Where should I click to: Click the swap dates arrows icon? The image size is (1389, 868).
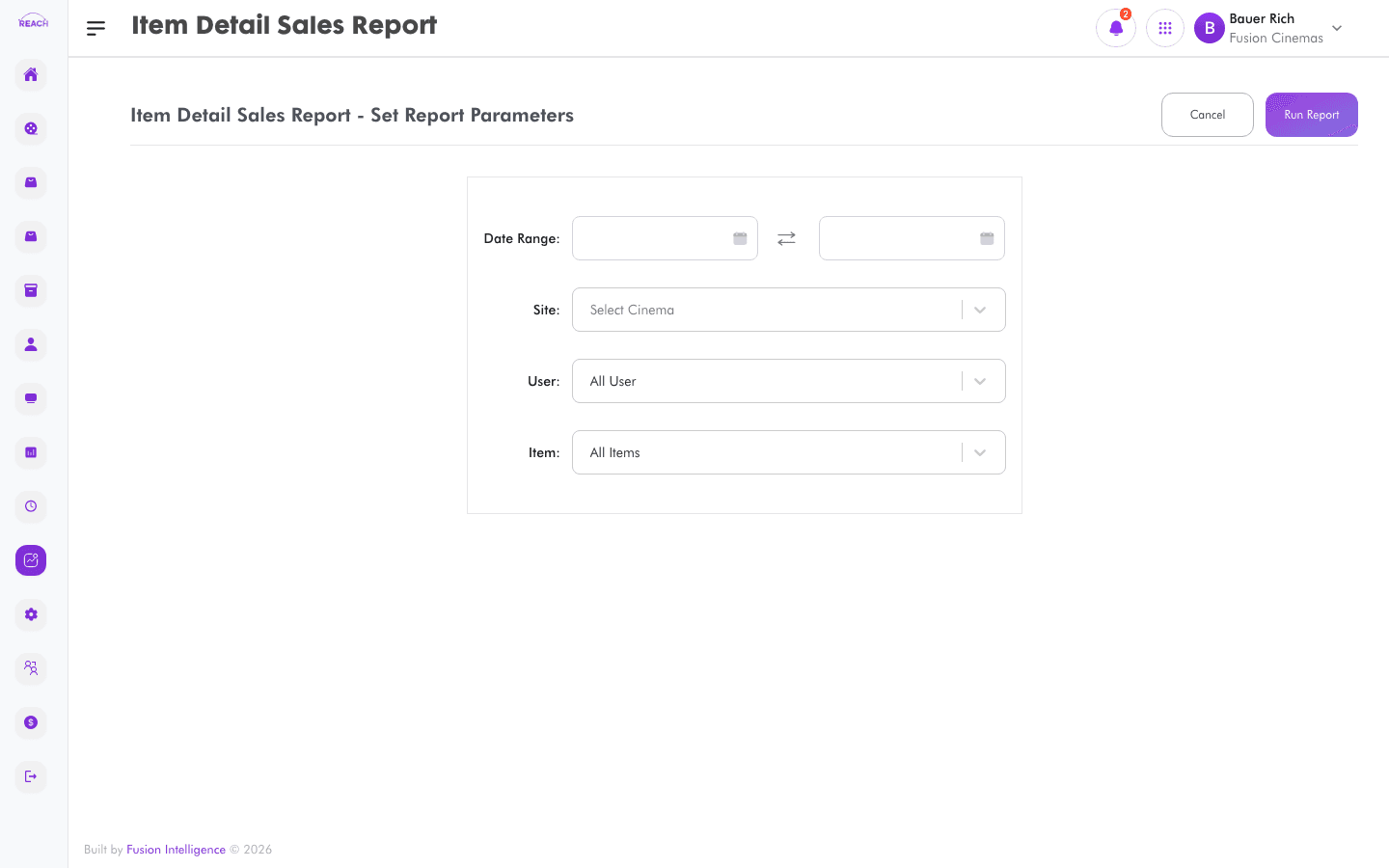click(787, 238)
